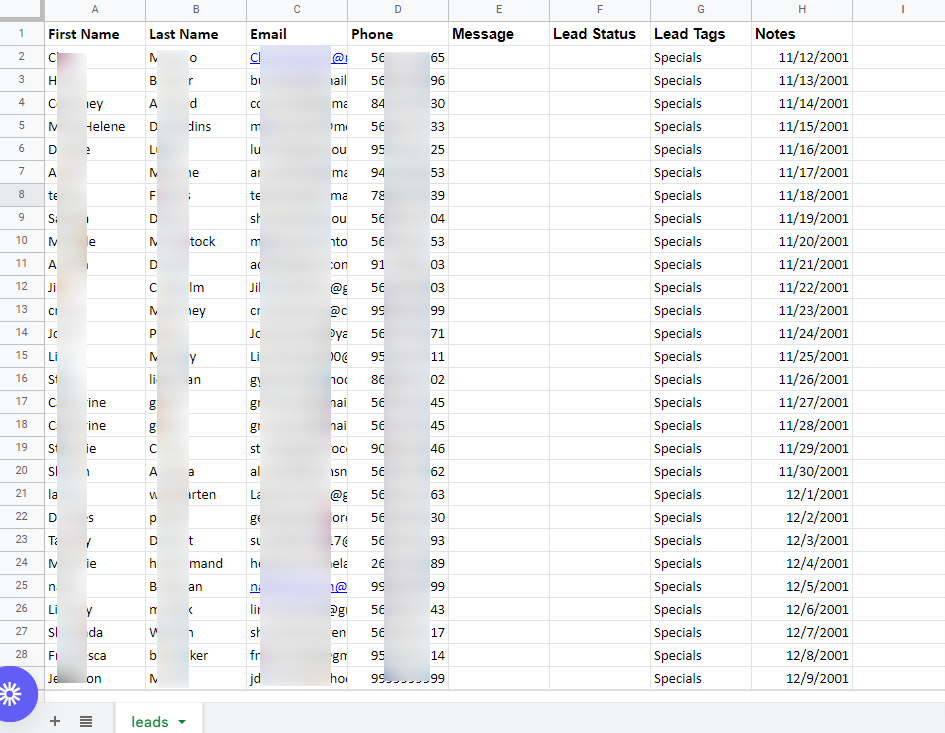Click the Lead Status header cell
The width and height of the screenshot is (945, 733).
click(600, 34)
